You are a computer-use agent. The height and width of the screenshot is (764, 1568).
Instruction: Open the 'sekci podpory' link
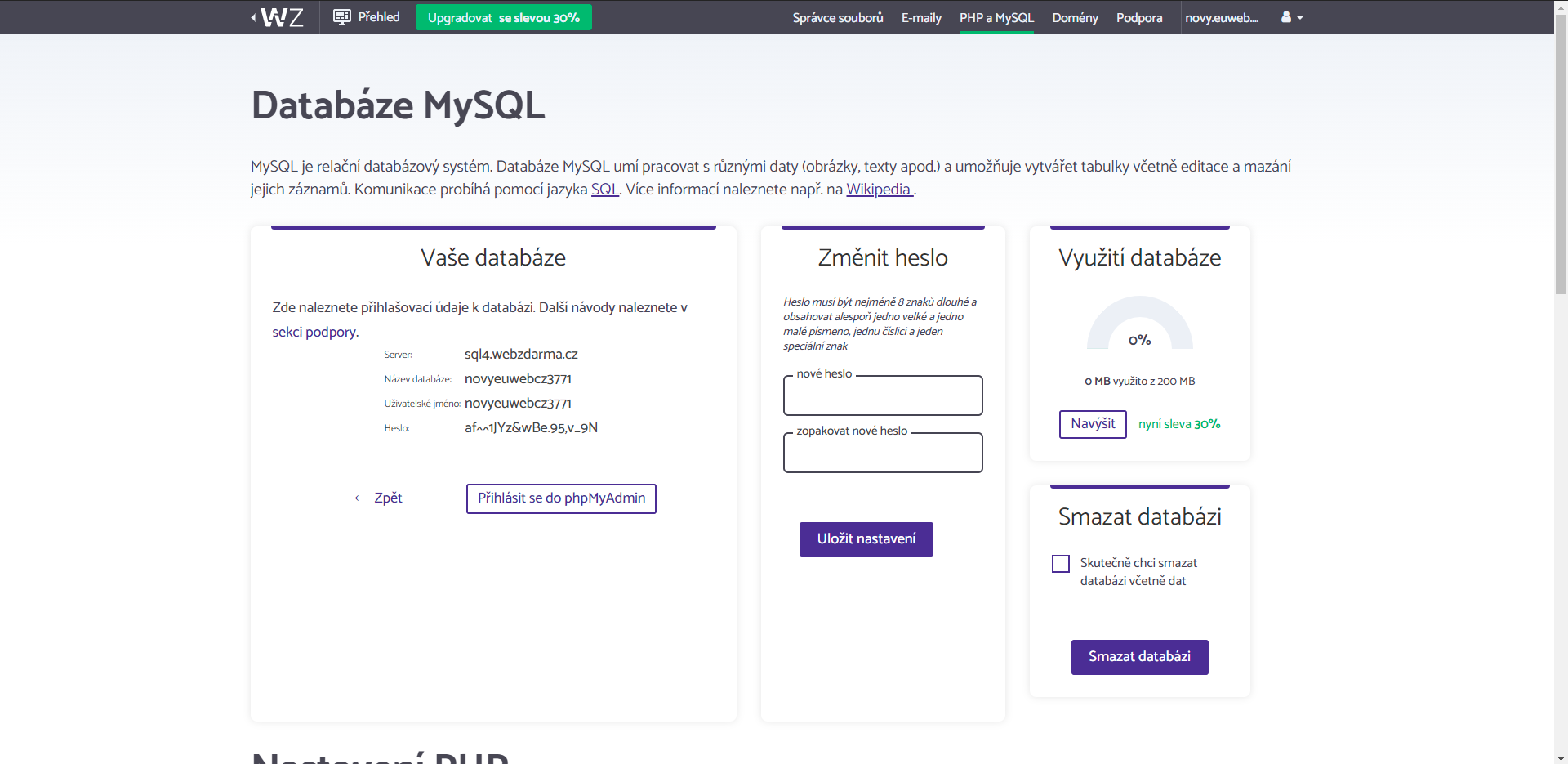click(x=314, y=332)
